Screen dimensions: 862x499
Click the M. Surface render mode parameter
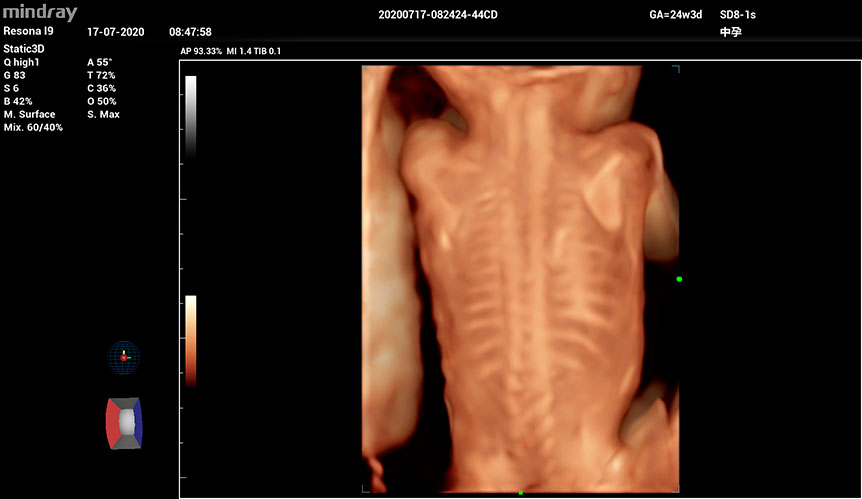[30, 114]
